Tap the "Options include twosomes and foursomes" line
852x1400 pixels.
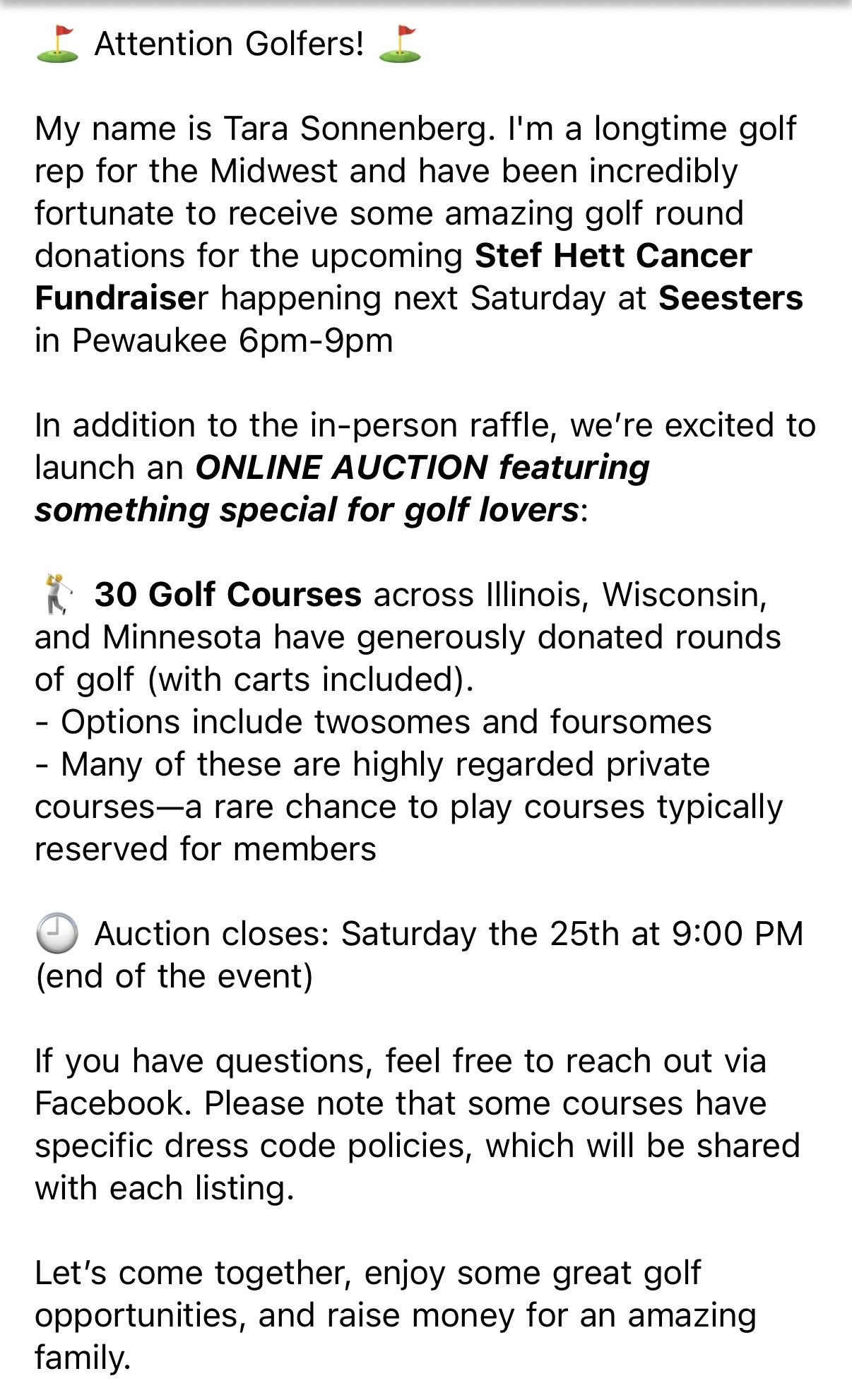pos(386,722)
